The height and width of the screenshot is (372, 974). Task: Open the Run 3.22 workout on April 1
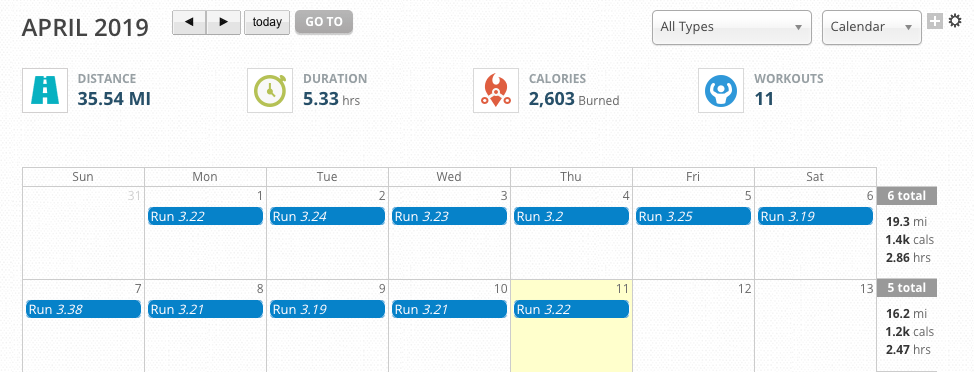206,217
